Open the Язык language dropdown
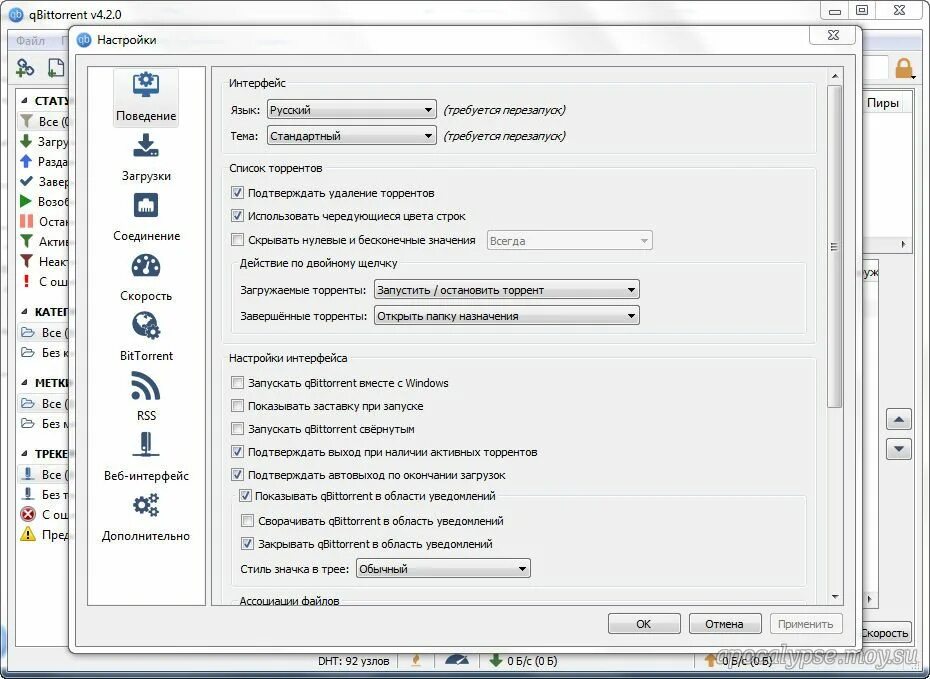 [x=352, y=110]
